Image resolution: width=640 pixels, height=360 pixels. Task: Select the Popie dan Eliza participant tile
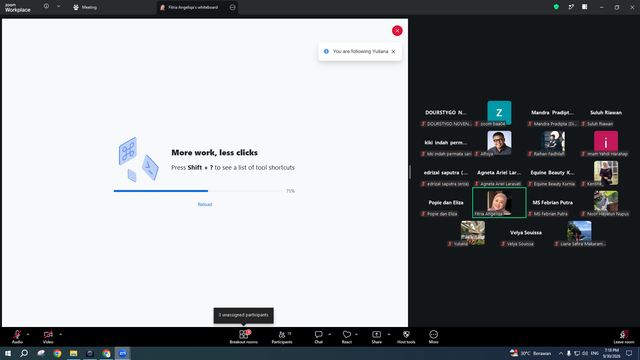coord(446,203)
